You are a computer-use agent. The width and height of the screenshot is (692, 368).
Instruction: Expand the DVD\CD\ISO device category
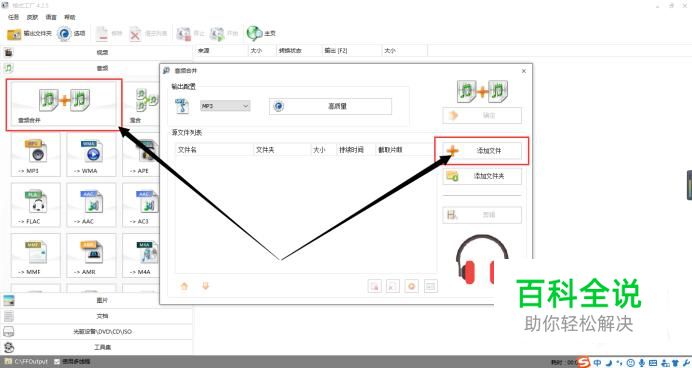[x=97, y=331]
